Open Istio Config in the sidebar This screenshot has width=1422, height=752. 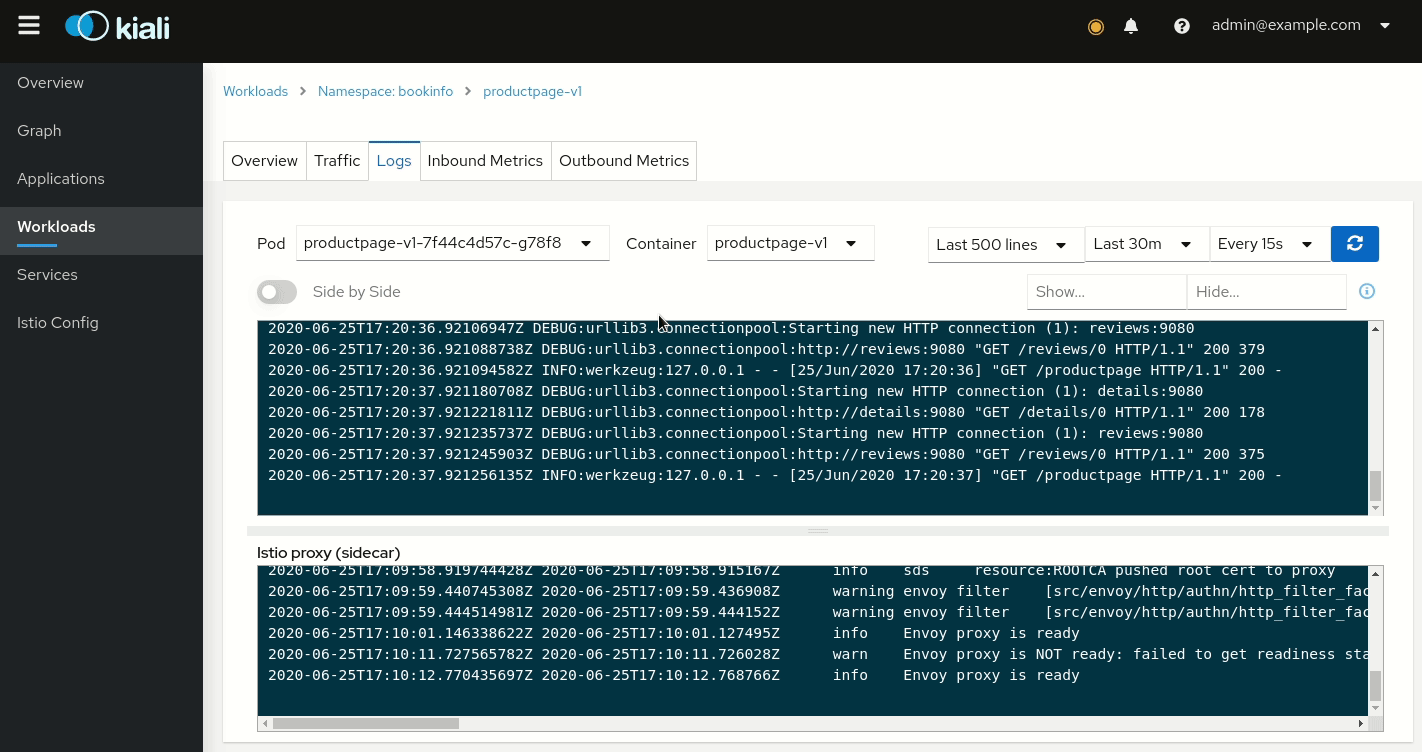pos(101,323)
